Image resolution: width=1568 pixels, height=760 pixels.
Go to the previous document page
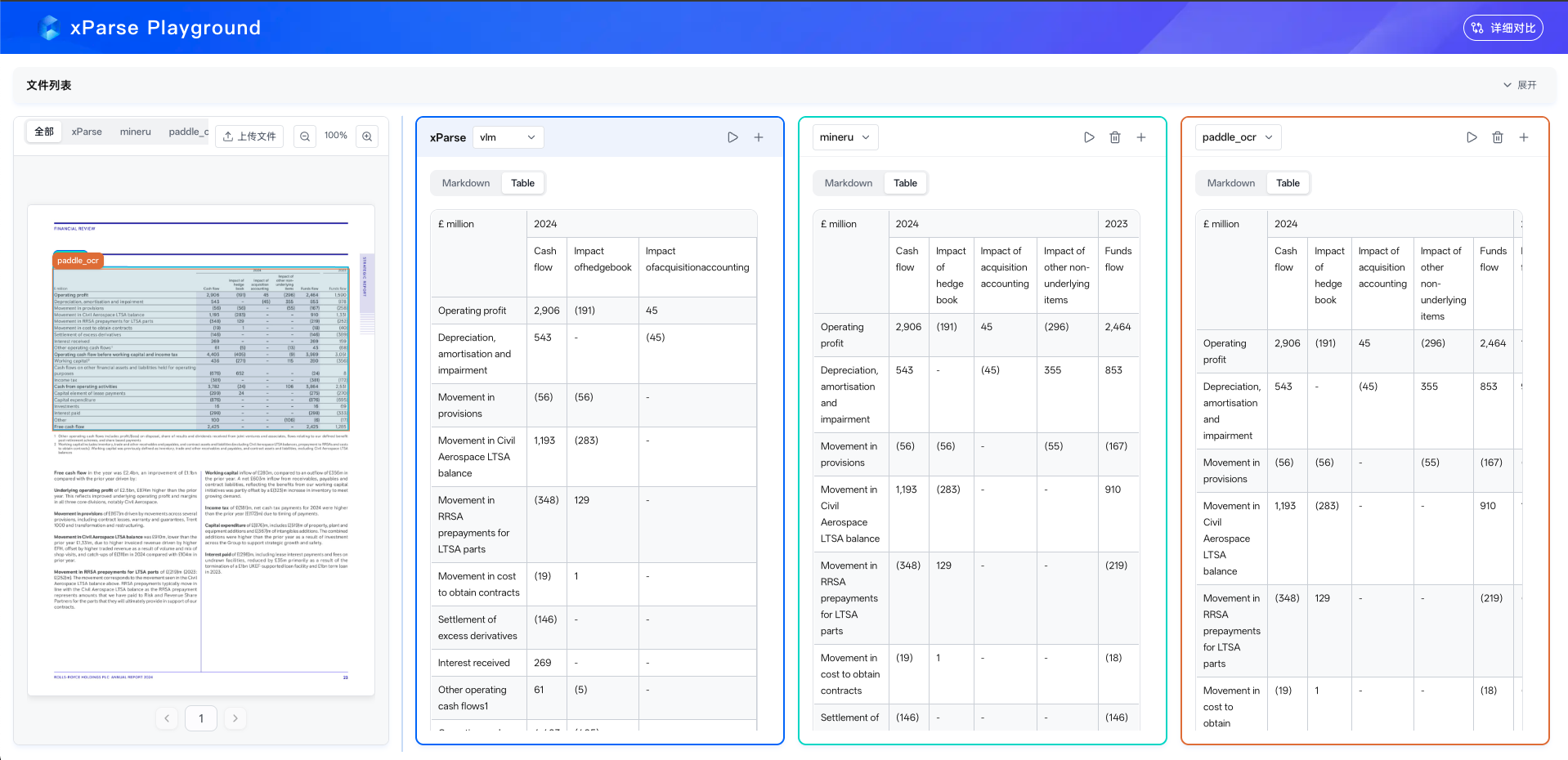point(167,718)
